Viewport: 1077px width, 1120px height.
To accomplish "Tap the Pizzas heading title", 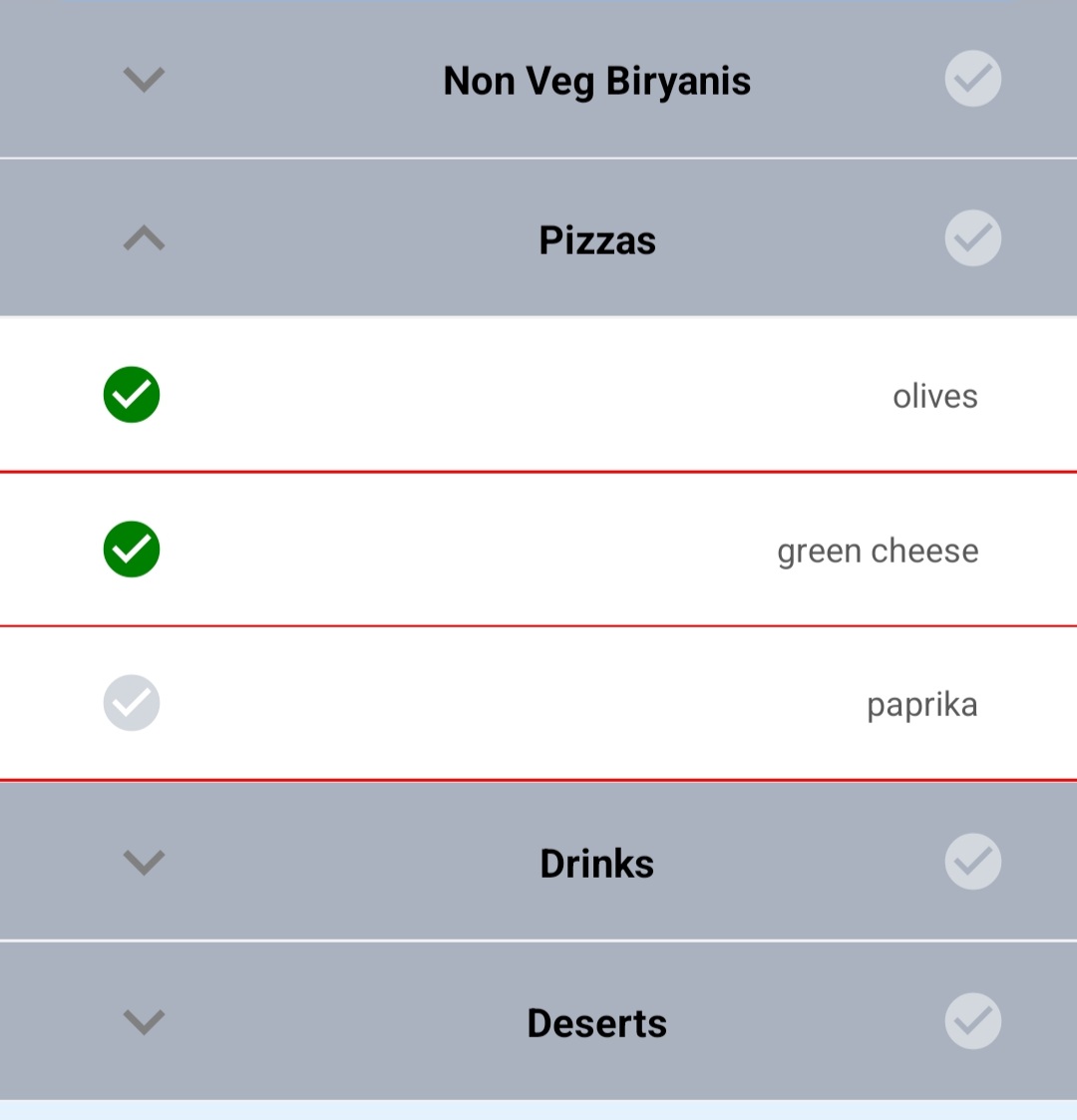I will pos(597,240).
